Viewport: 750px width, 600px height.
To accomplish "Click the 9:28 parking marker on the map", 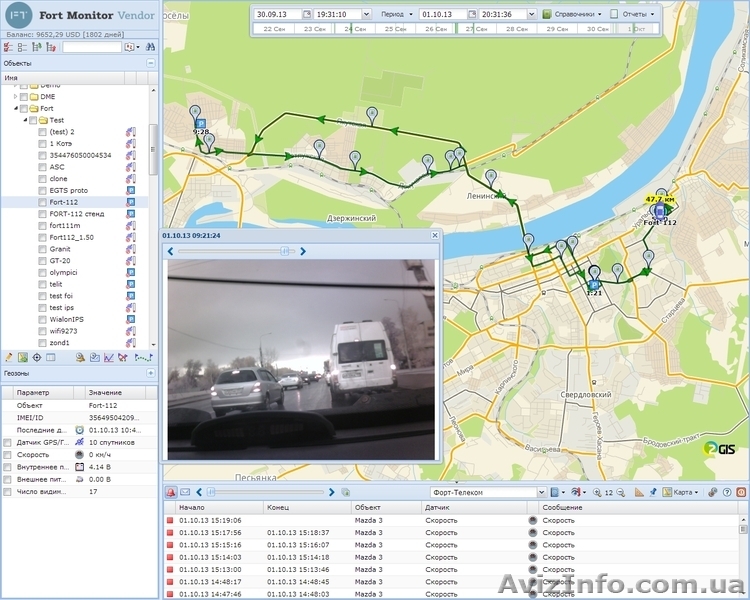I will 200,125.
